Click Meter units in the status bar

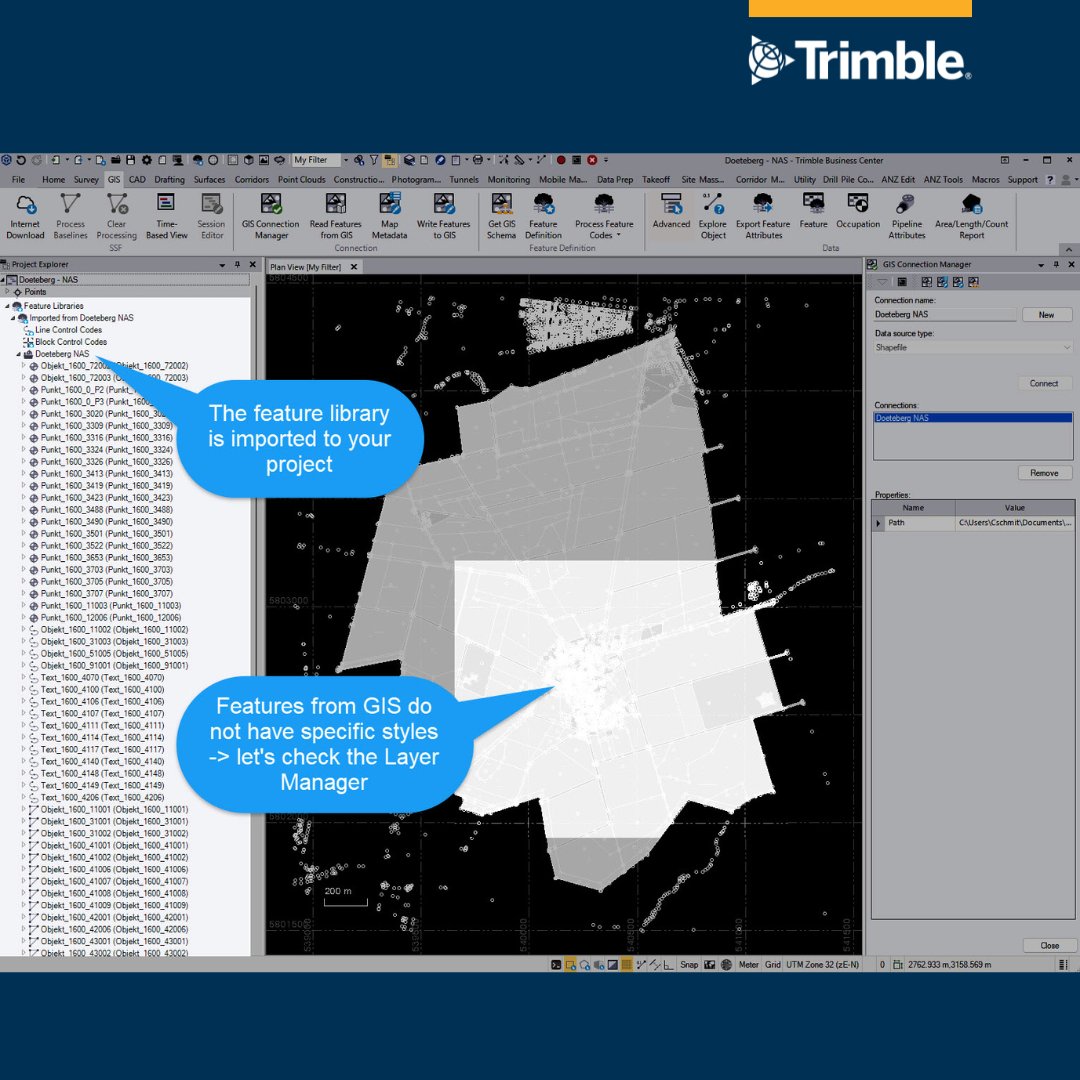pos(749,965)
